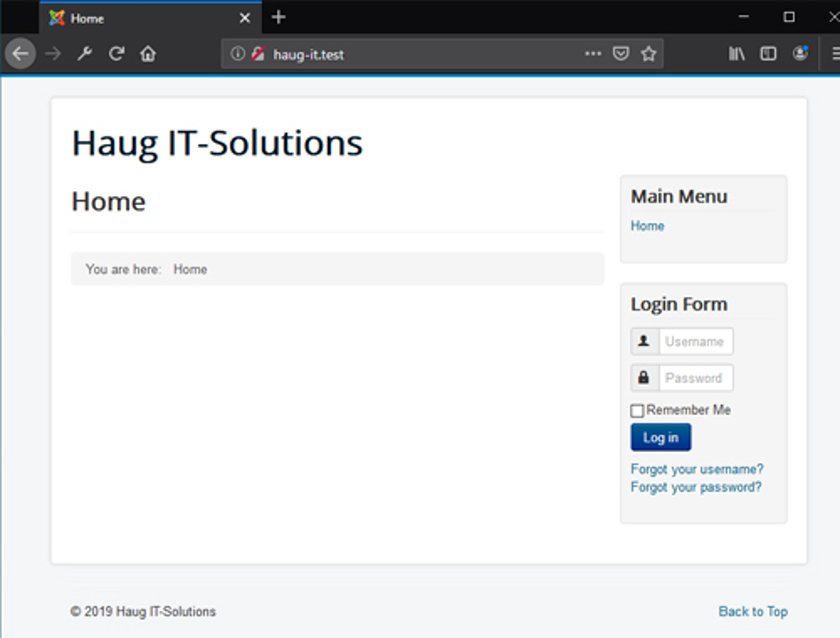Viewport: 840px width, 638px height.
Task: Save page to Pocket icon
Action: tap(621, 54)
